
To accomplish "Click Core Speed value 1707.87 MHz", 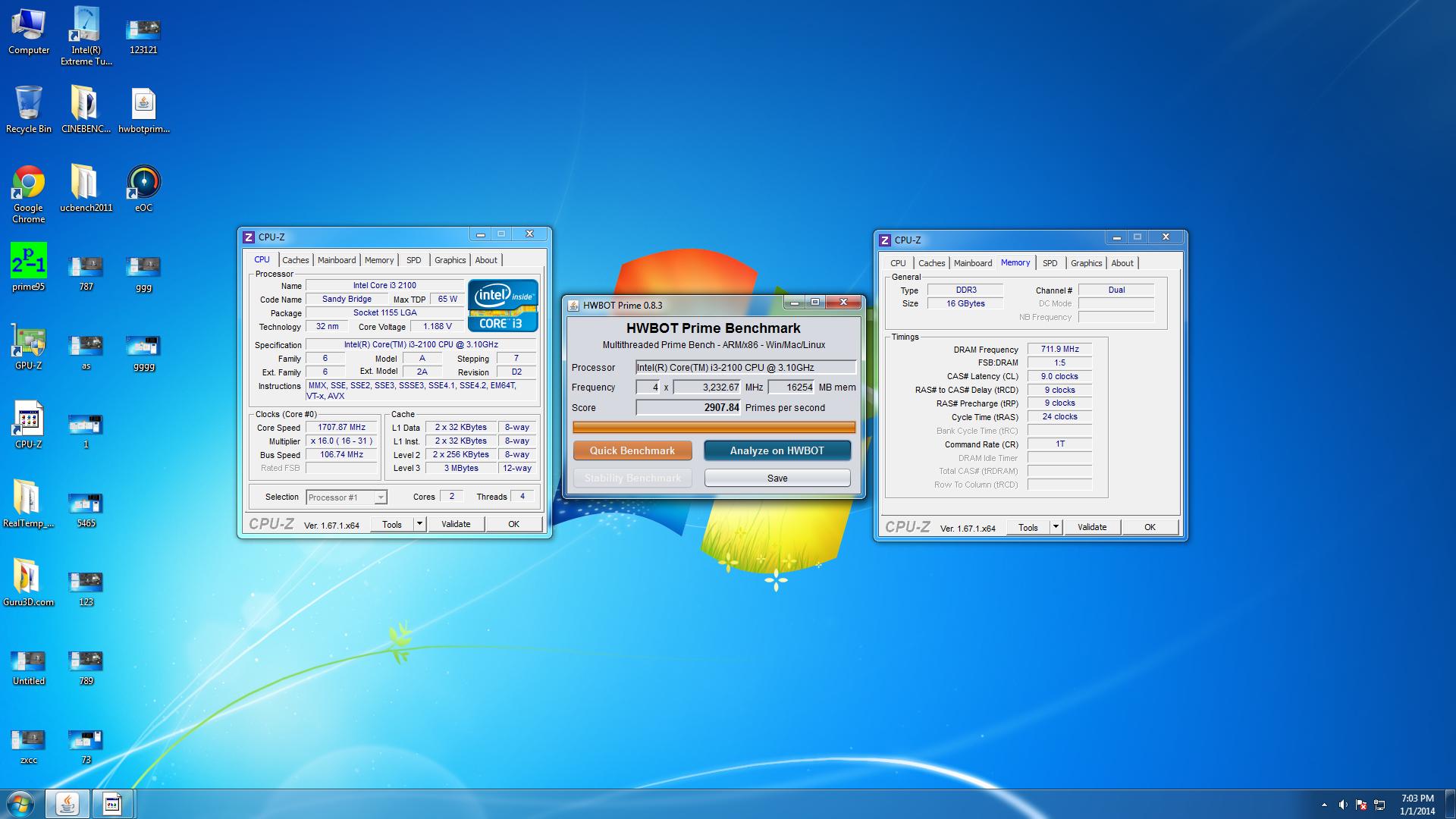I will (341, 428).
